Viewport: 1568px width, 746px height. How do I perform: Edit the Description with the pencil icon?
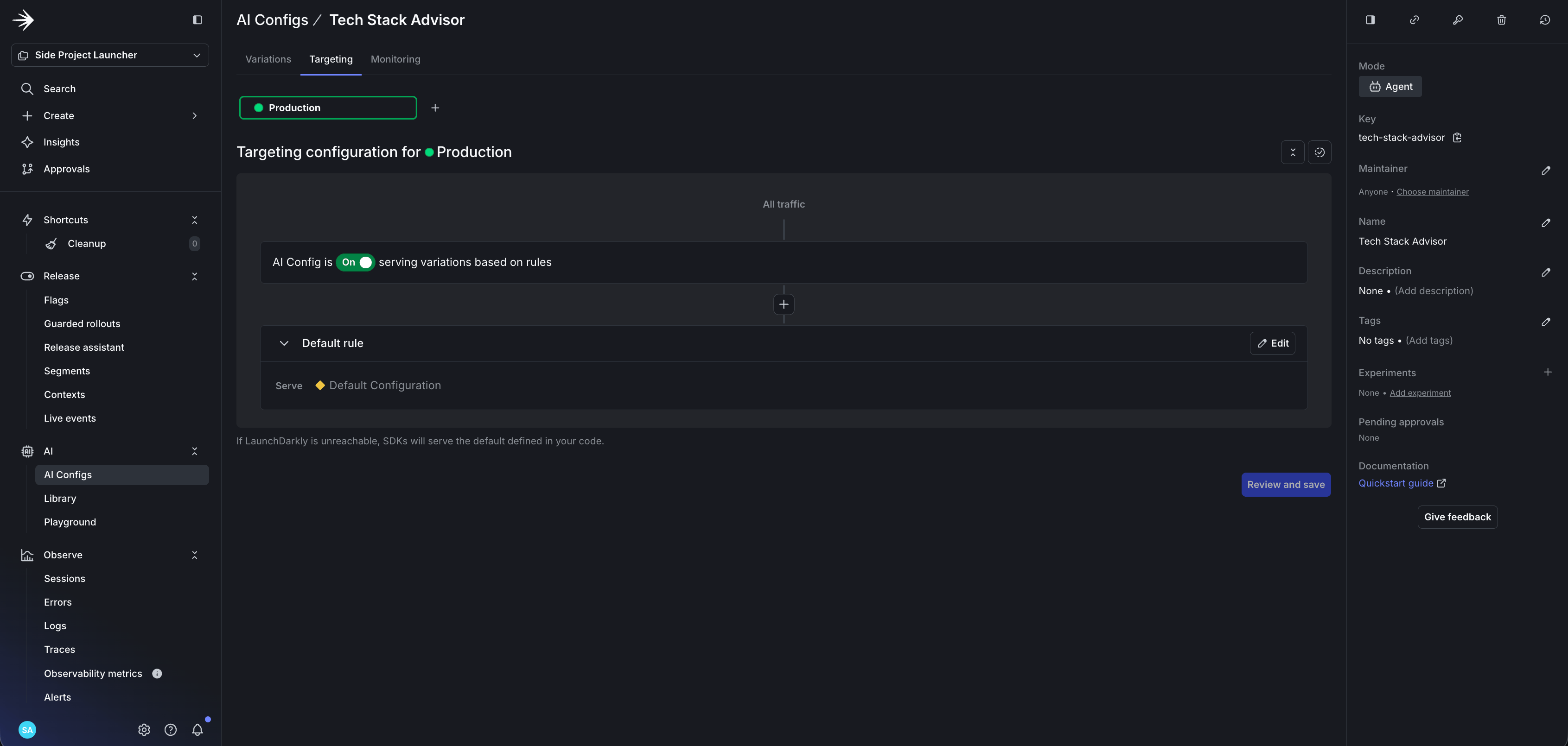pyautogui.click(x=1546, y=272)
